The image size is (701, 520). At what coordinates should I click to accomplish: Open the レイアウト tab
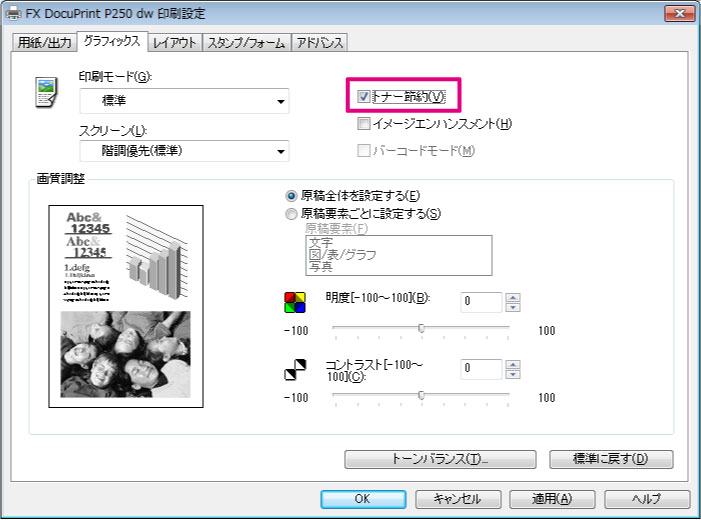coord(175,42)
